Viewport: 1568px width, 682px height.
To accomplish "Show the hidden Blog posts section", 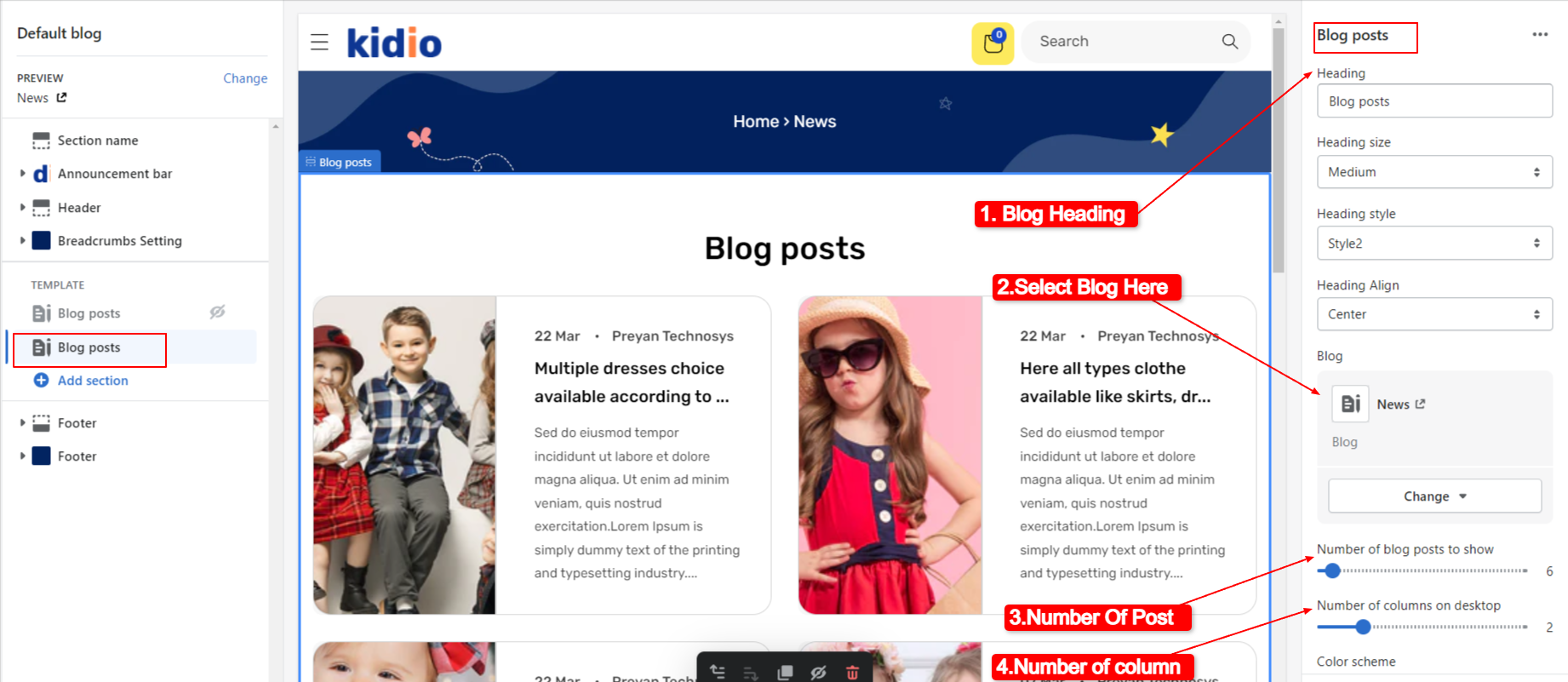I will [x=217, y=312].
